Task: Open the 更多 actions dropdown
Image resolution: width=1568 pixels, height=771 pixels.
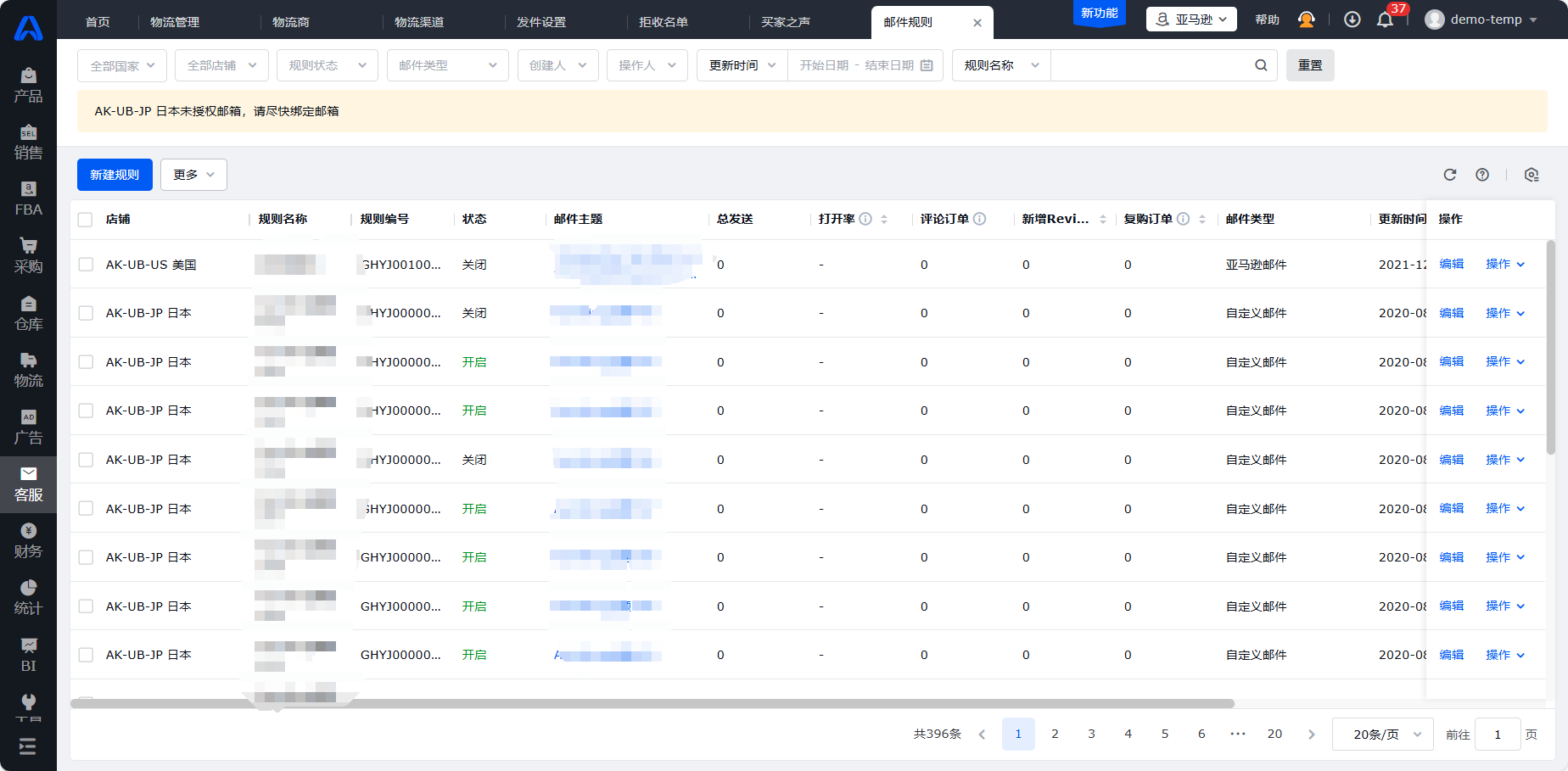Action: [x=194, y=175]
